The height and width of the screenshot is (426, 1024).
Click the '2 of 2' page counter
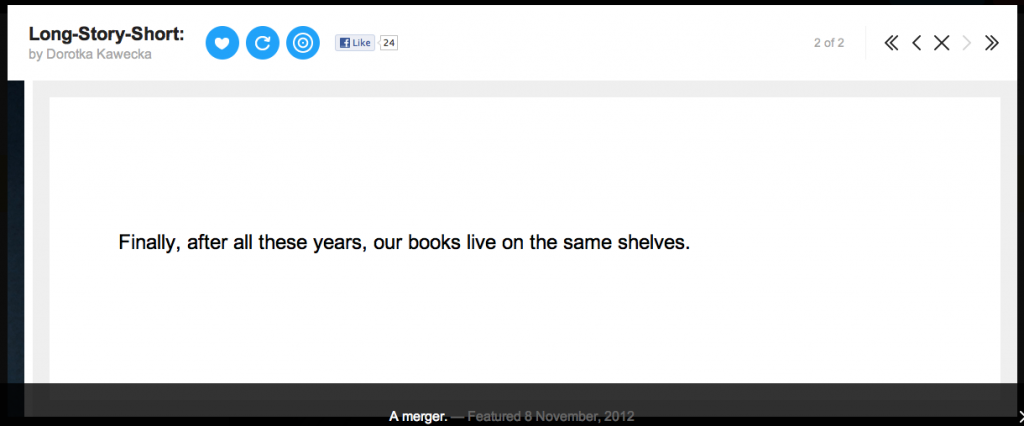pyautogui.click(x=829, y=43)
